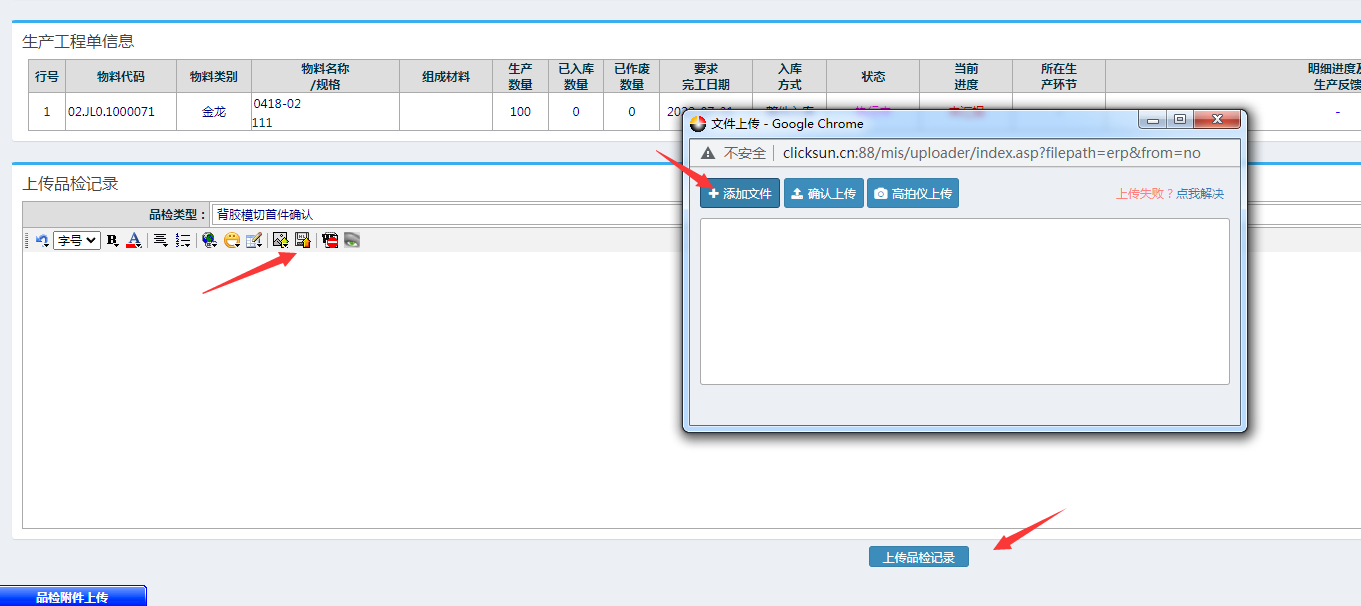Click the insert image icon
Image resolution: width=1361 pixels, height=606 pixels.
[x=281, y=240]
